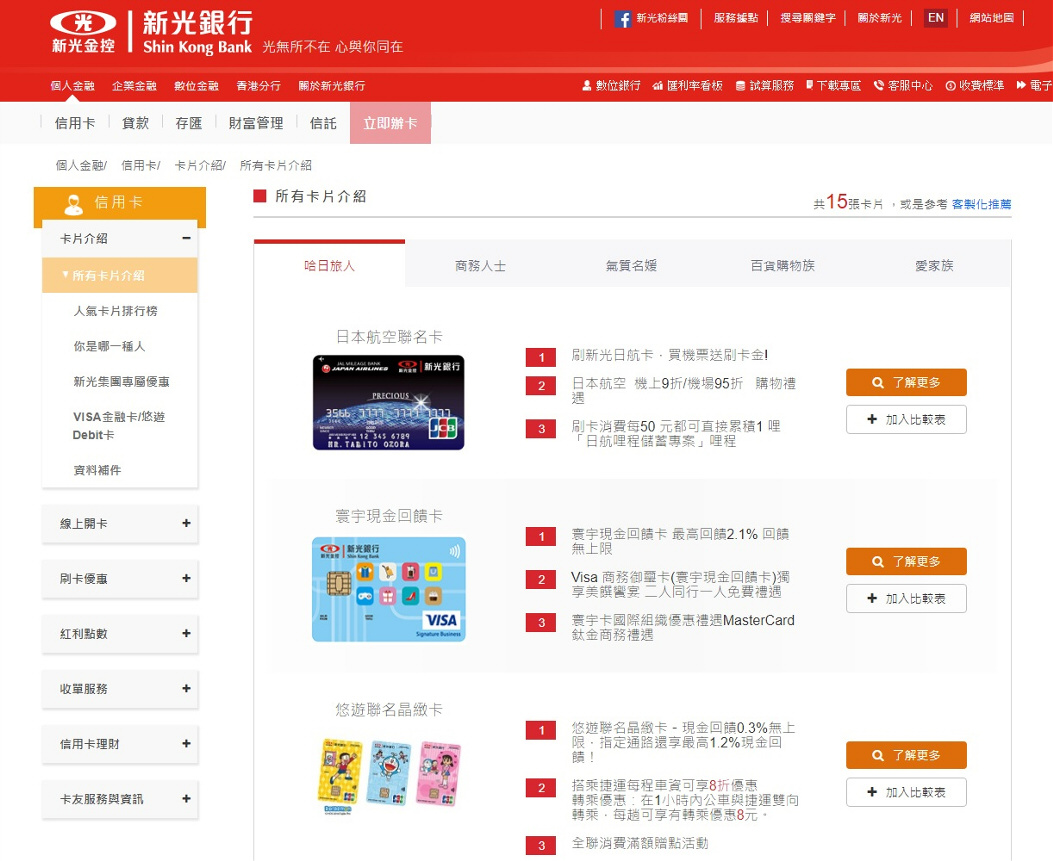1053x861 pixels.
Task: Open the 關於新光銀行 top menu
Action: click(x=332, y=86)
